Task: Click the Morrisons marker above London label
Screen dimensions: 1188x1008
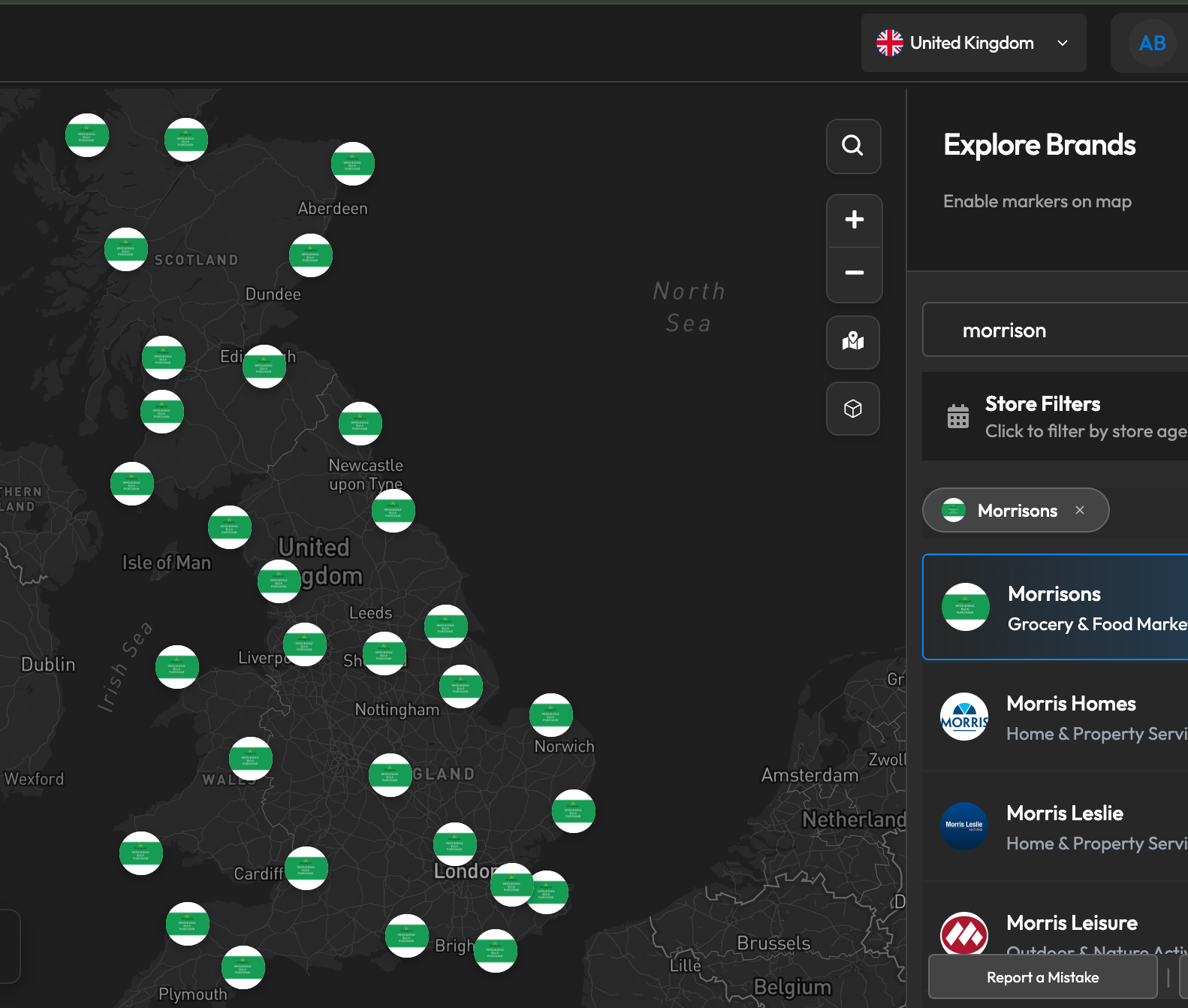Action: click(455, 844)
